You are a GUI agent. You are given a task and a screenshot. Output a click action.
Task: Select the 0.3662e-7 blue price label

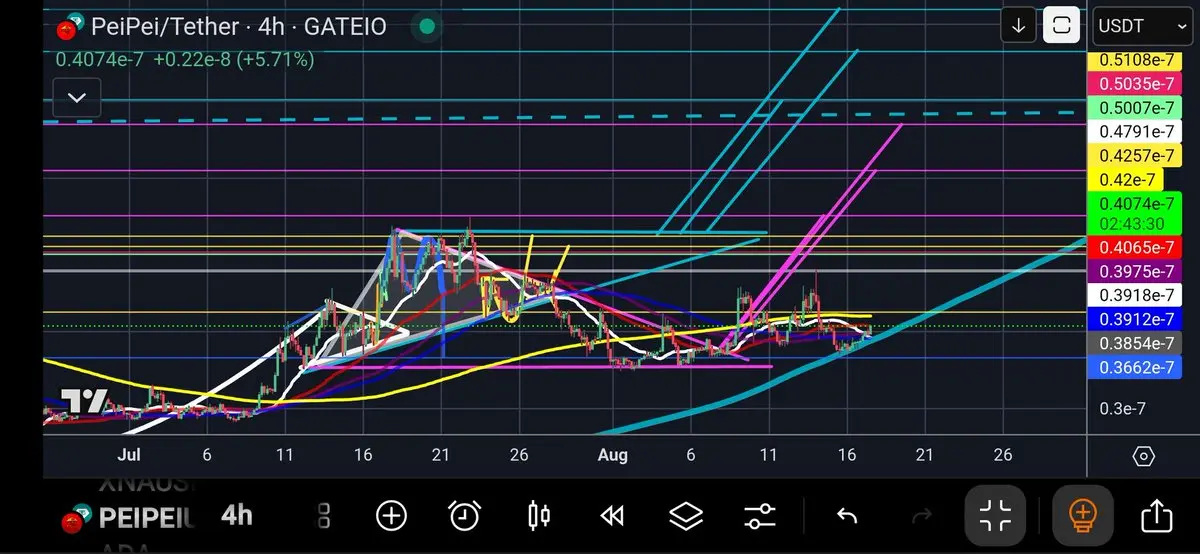pos(1136,368)
